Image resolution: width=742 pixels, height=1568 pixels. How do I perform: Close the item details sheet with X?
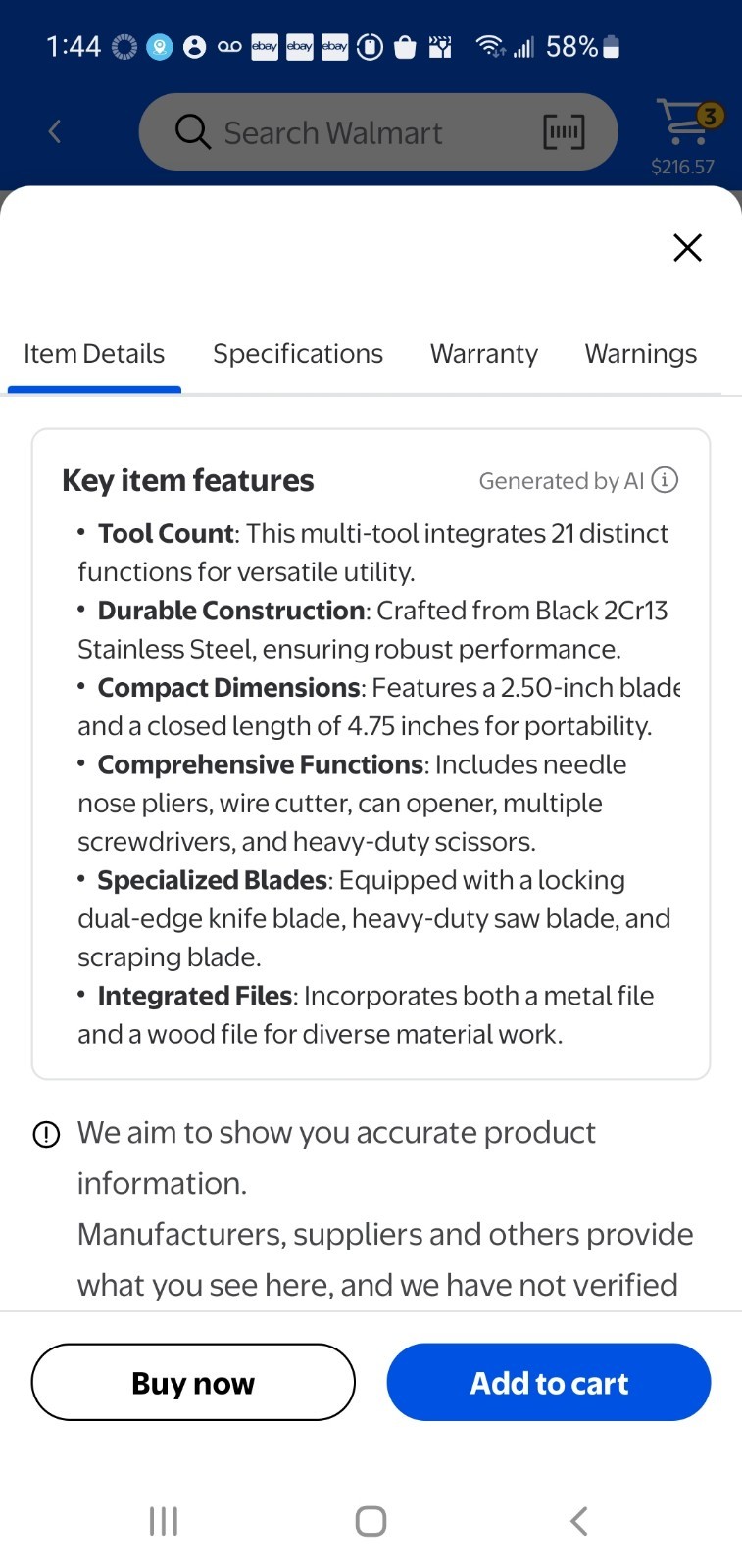688,247
